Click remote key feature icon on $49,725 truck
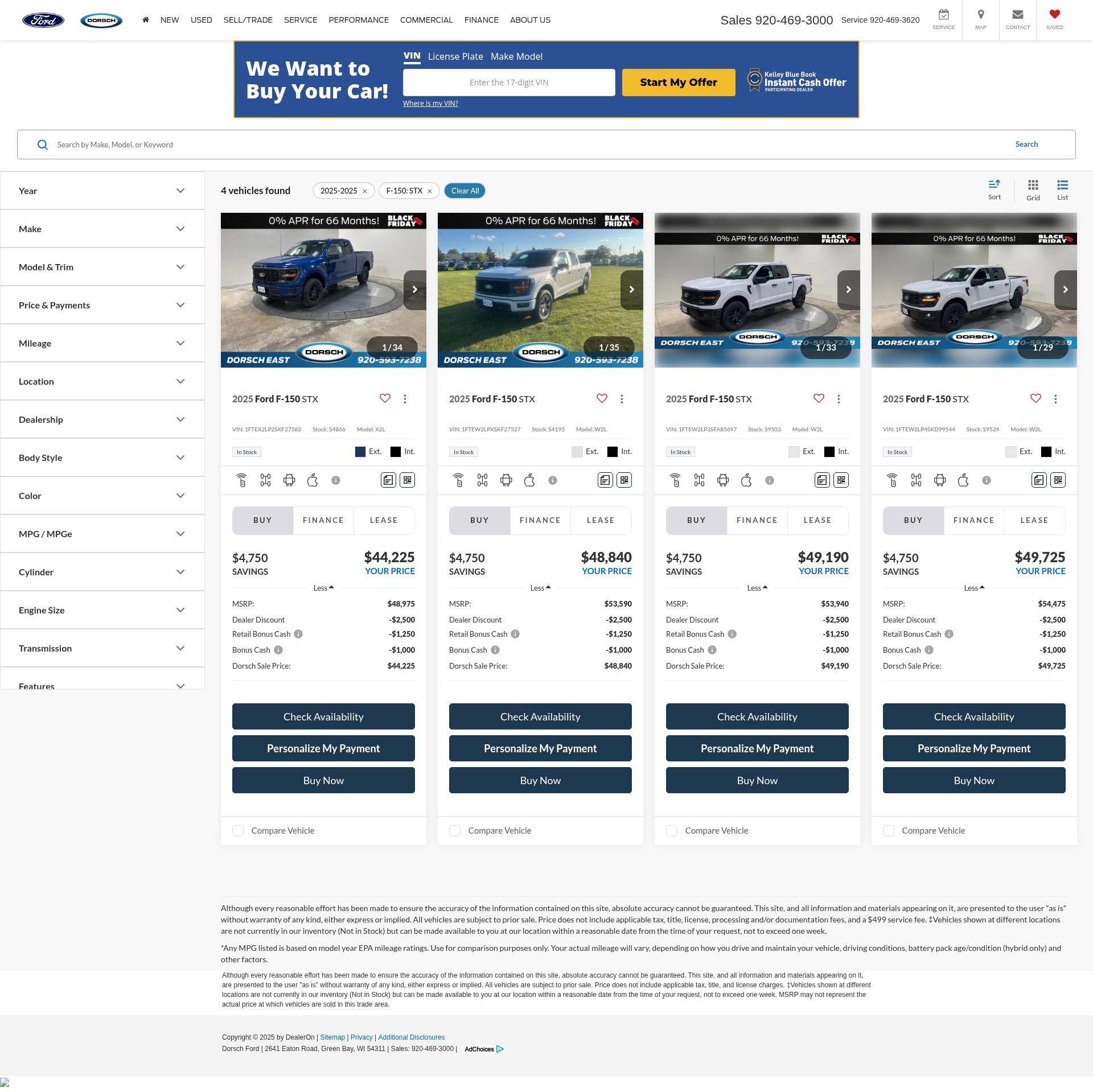 point(892,480)
